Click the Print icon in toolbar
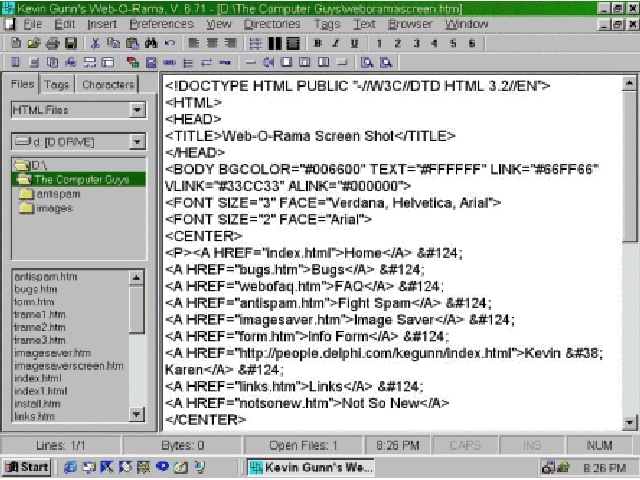The image size is (640, 480). (x=53, y=44)
